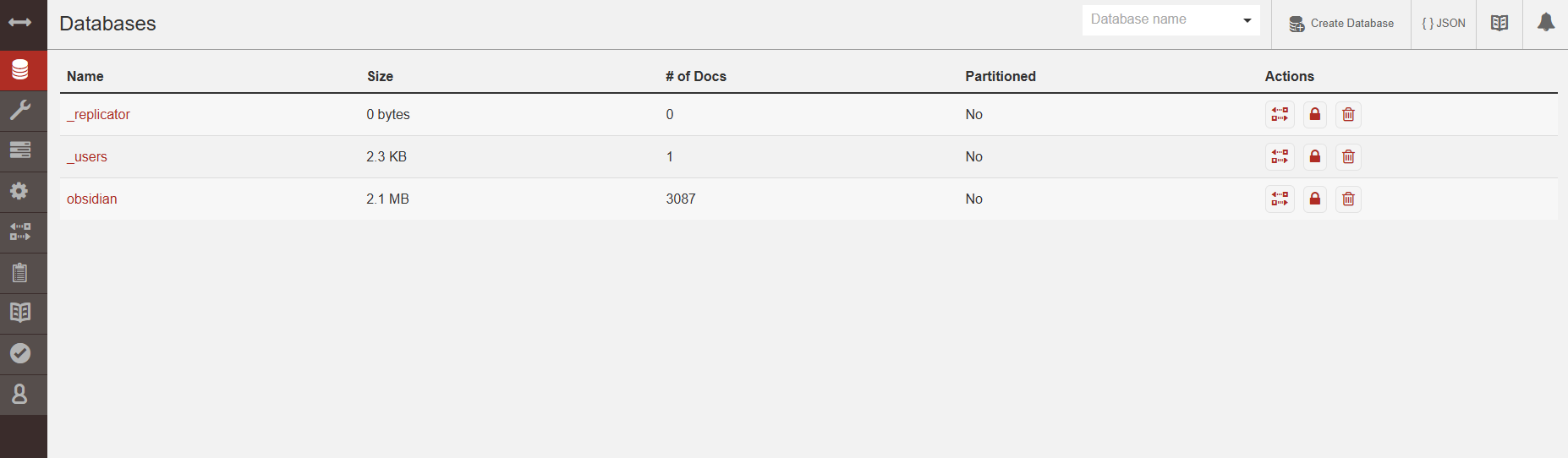Image resolution: width=1568 pixels, height=458 pixels.
Task: Open the user account icon in sidebar
Action: 20,394
